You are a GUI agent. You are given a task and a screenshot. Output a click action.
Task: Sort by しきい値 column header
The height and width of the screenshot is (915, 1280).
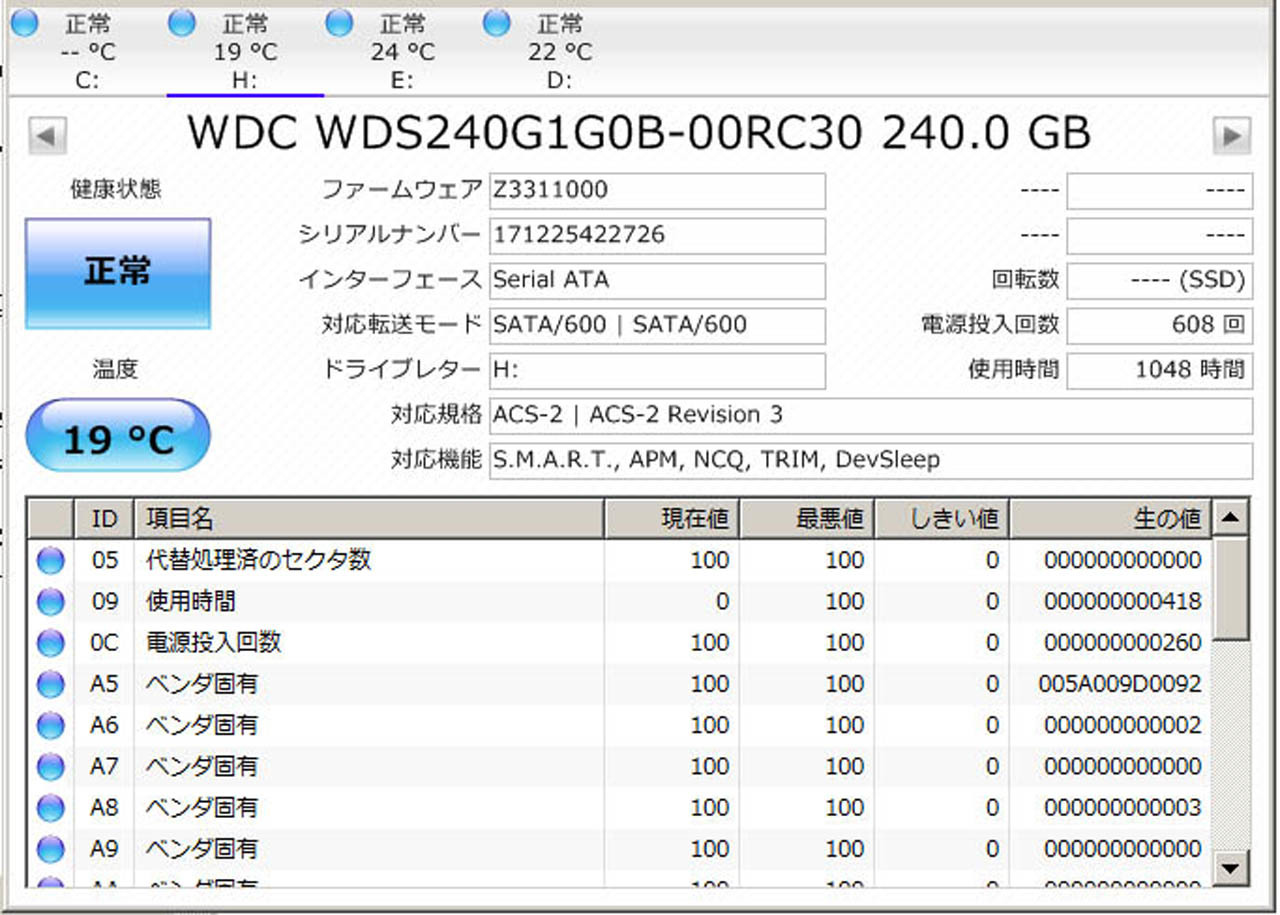942,518
